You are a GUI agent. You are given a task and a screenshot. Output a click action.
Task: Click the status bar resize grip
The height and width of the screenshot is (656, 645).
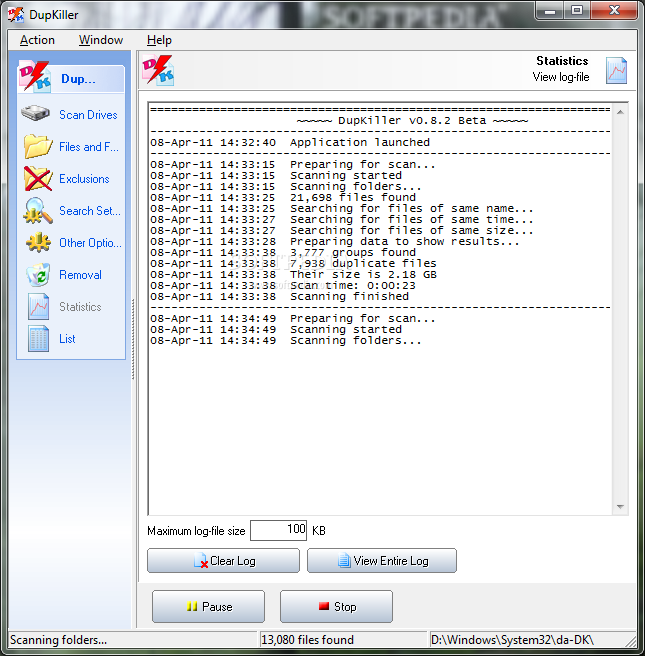pyautogui.click(x=631, y=641)
